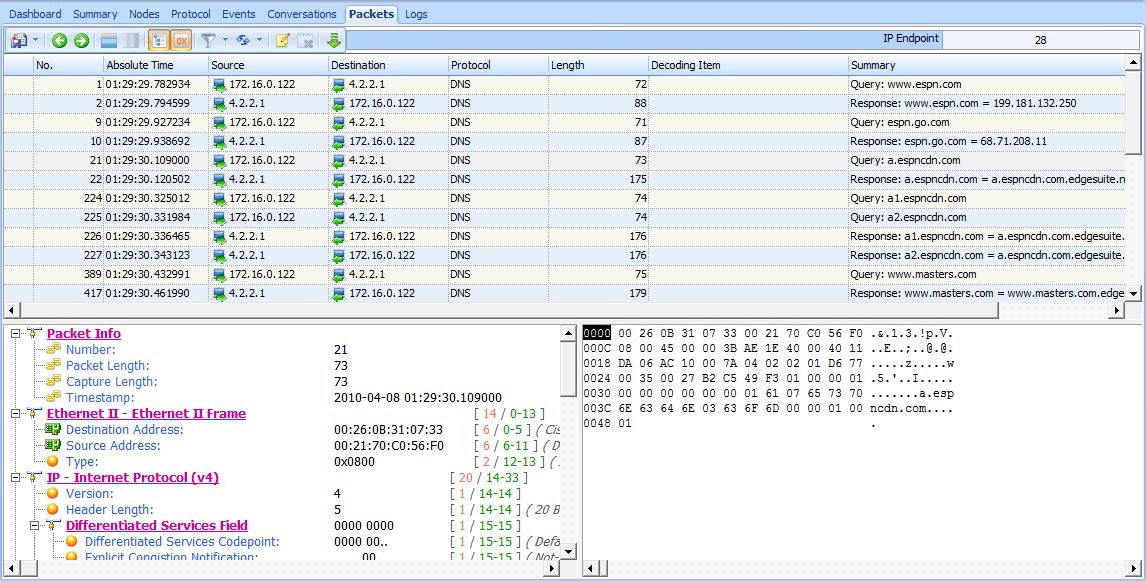This screenshot has height=581, width=1146.
Task: Go to next packet with green right arrow
Action: pyautogui.click(x=81, y=41)
